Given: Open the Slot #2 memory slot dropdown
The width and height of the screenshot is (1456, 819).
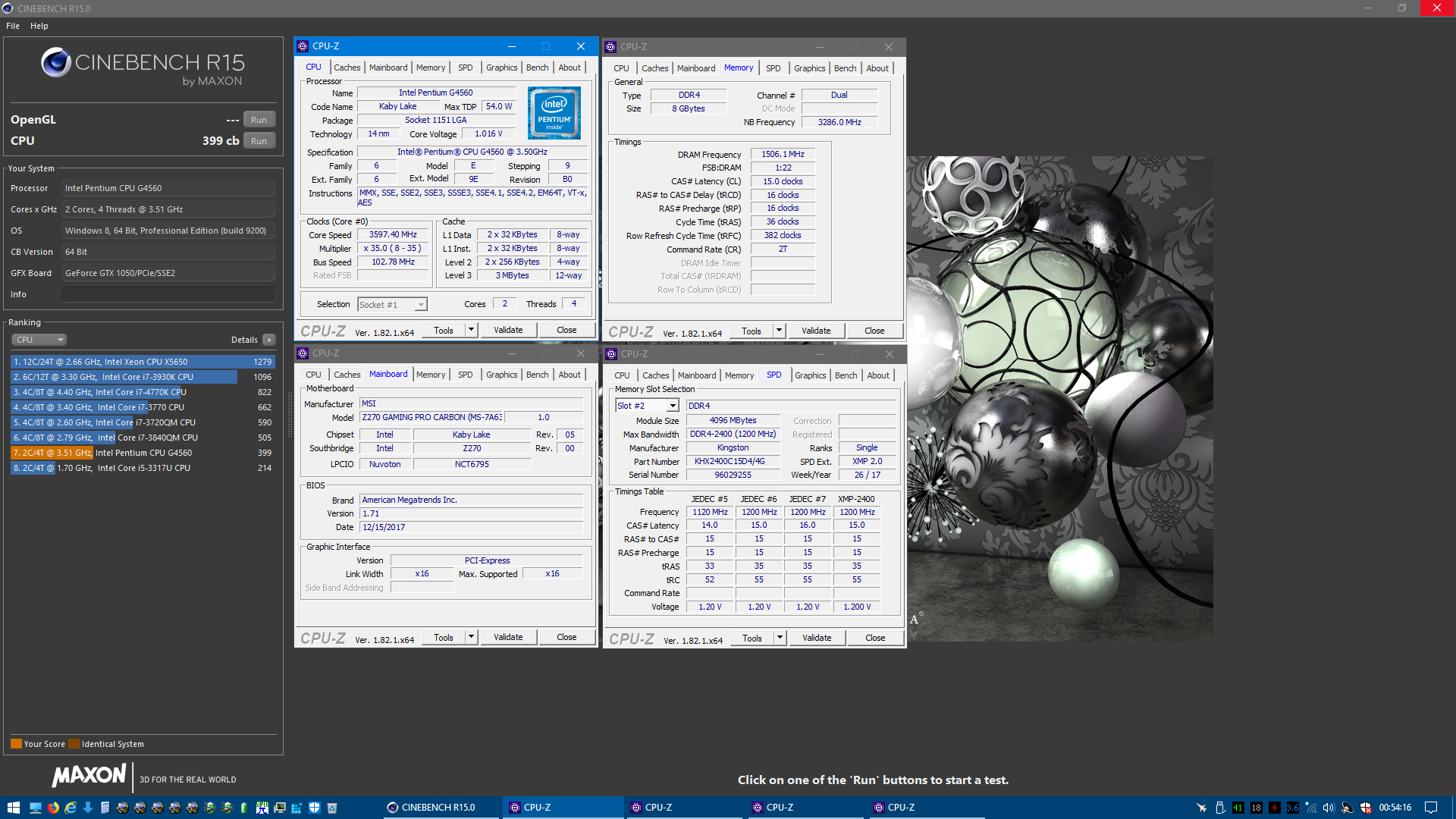Looking at the screenshot, I should 647,406.
